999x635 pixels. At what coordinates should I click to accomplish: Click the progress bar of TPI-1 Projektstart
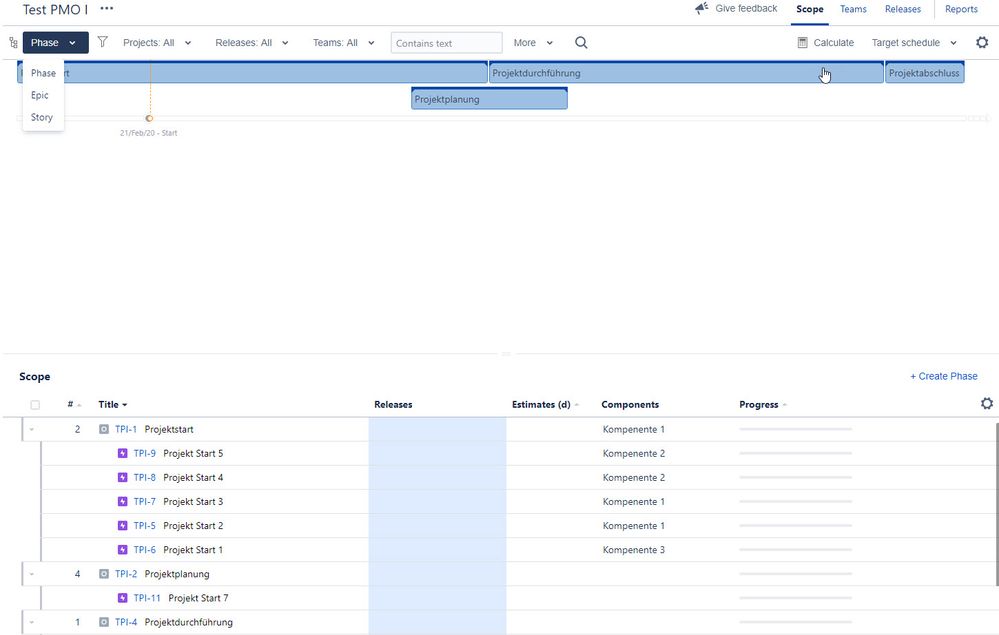click(x=795, y=429)
